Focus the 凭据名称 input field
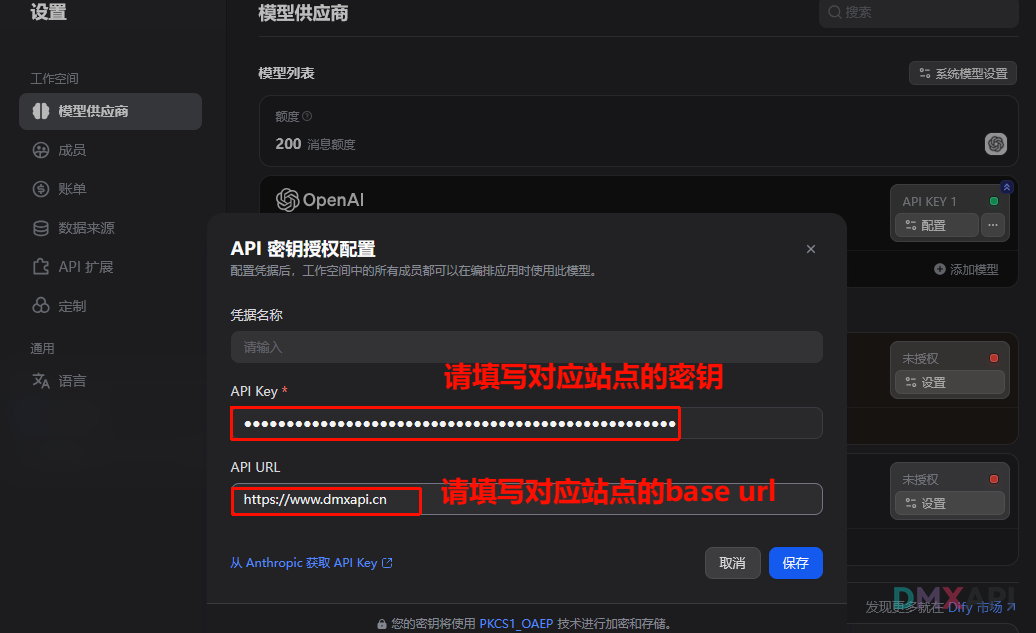This screenshot has width=1036, height=633. tap(527, 347)
